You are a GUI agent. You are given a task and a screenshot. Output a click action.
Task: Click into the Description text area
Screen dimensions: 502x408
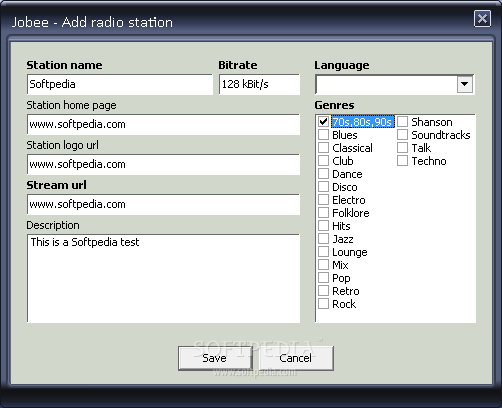[163, 278]
